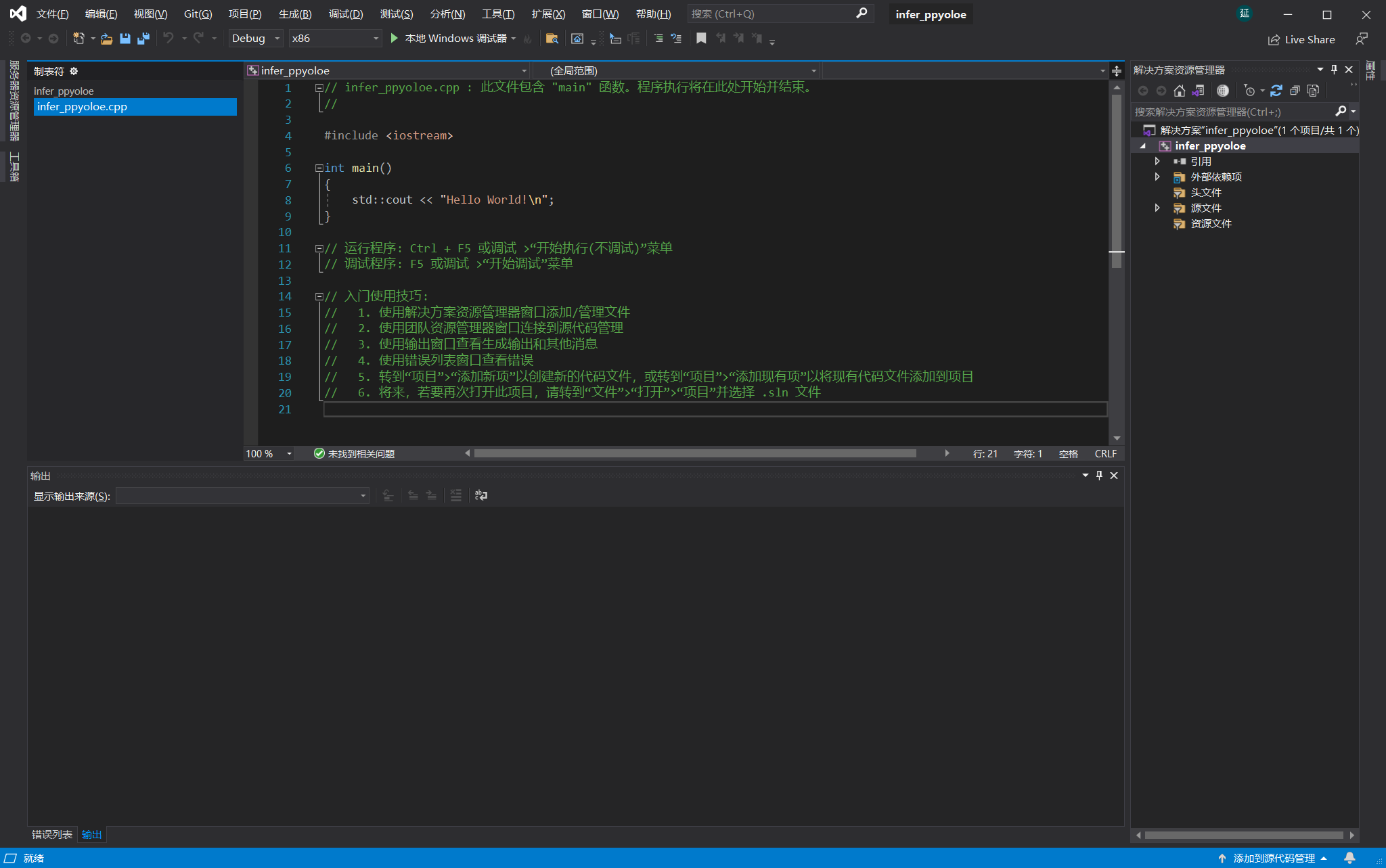
Task: Collapse all nodes in Solution Explorer
Action: [1295, 91]
